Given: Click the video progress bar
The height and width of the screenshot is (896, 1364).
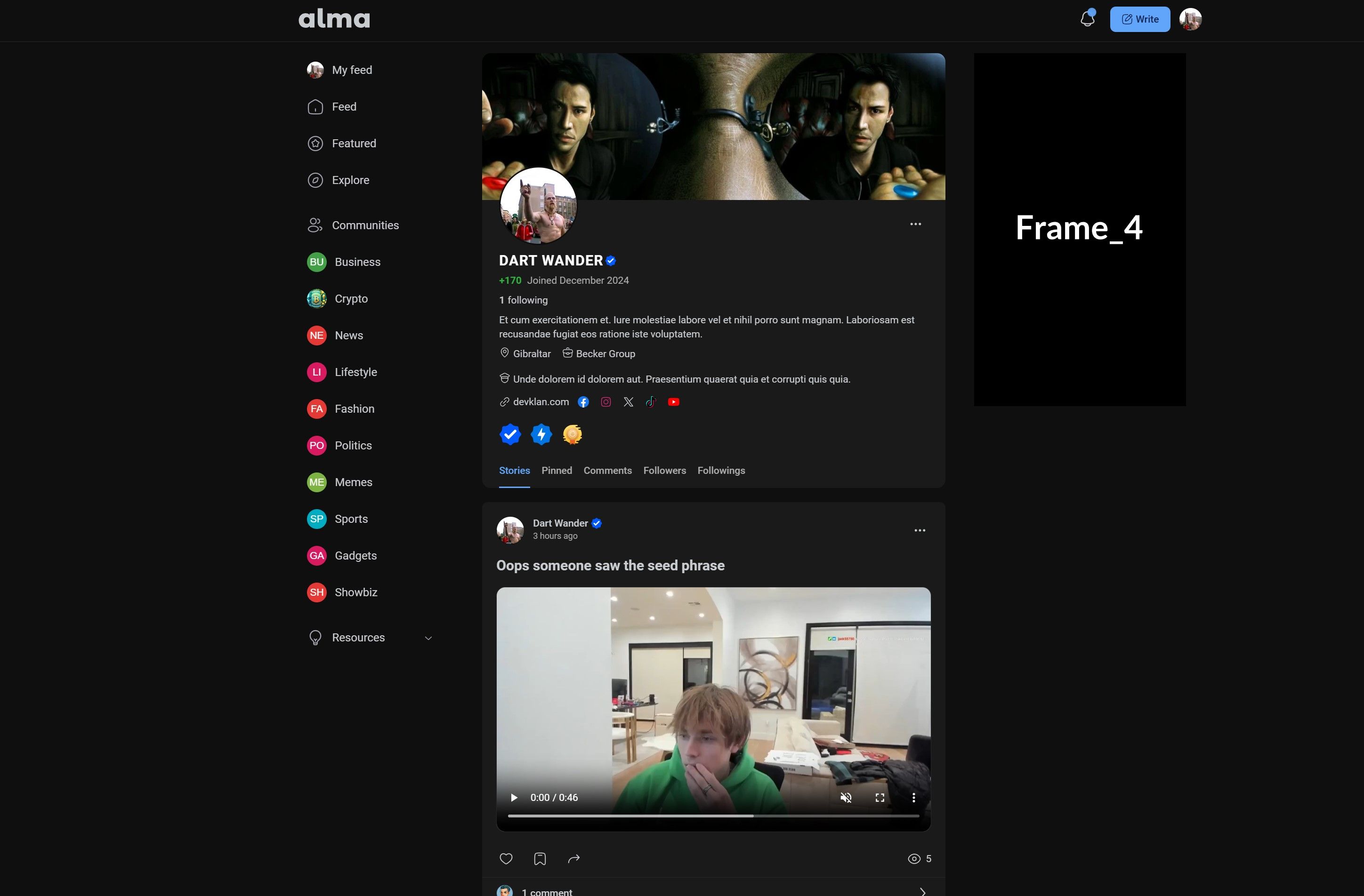Looking at the screenshot, I should pyautogui.click(x=713, y=816).
